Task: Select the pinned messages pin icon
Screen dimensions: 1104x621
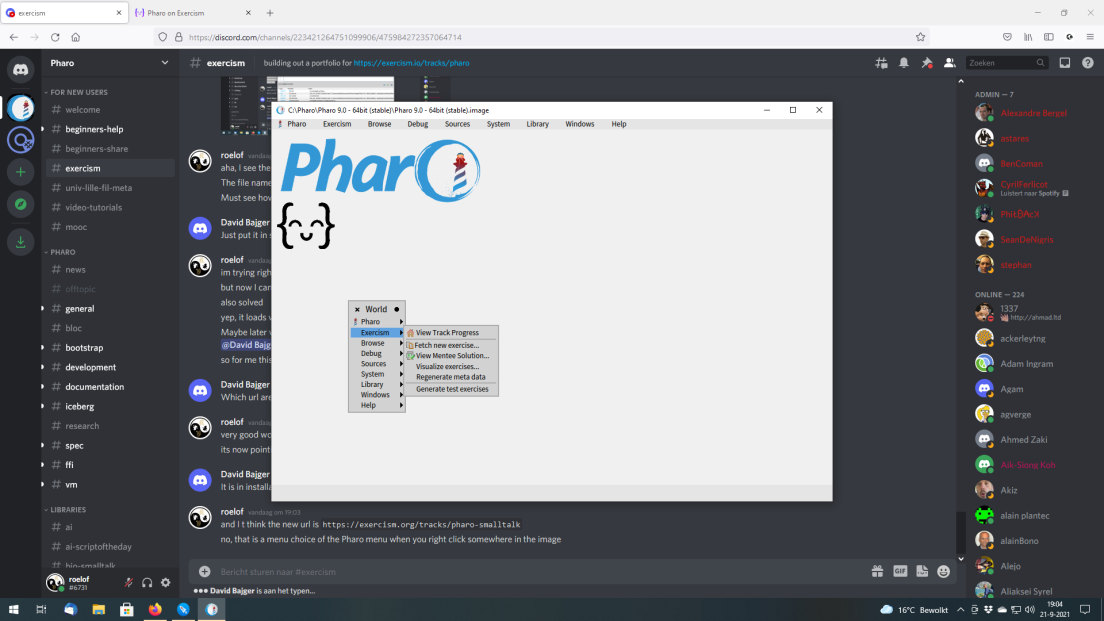Action: tap(926, 62)
